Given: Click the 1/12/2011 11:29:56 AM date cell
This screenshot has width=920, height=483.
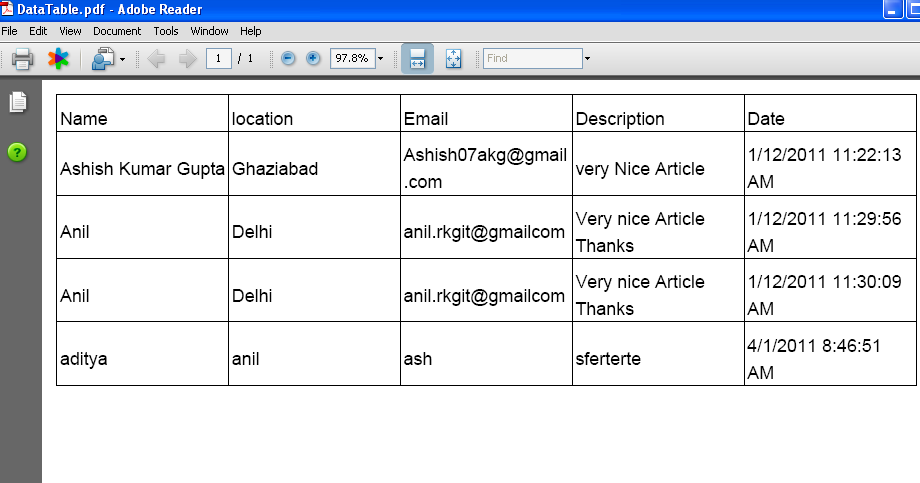Looking at the screenshot, I should coord(830,227).
